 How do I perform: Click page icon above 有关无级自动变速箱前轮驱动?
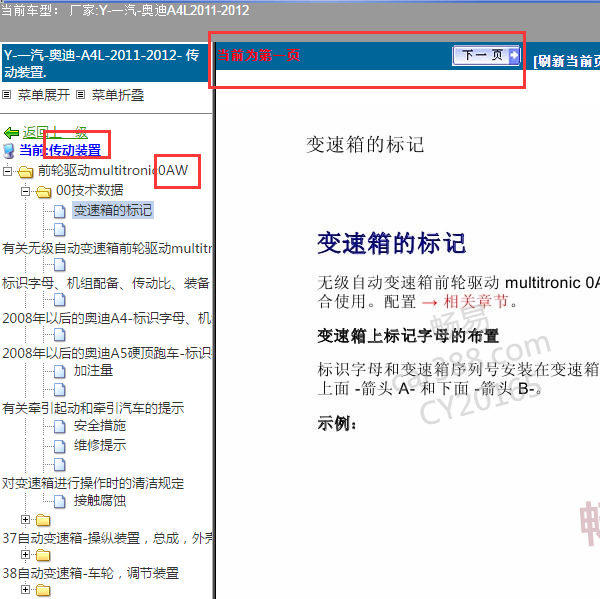[x=60, y=230]
